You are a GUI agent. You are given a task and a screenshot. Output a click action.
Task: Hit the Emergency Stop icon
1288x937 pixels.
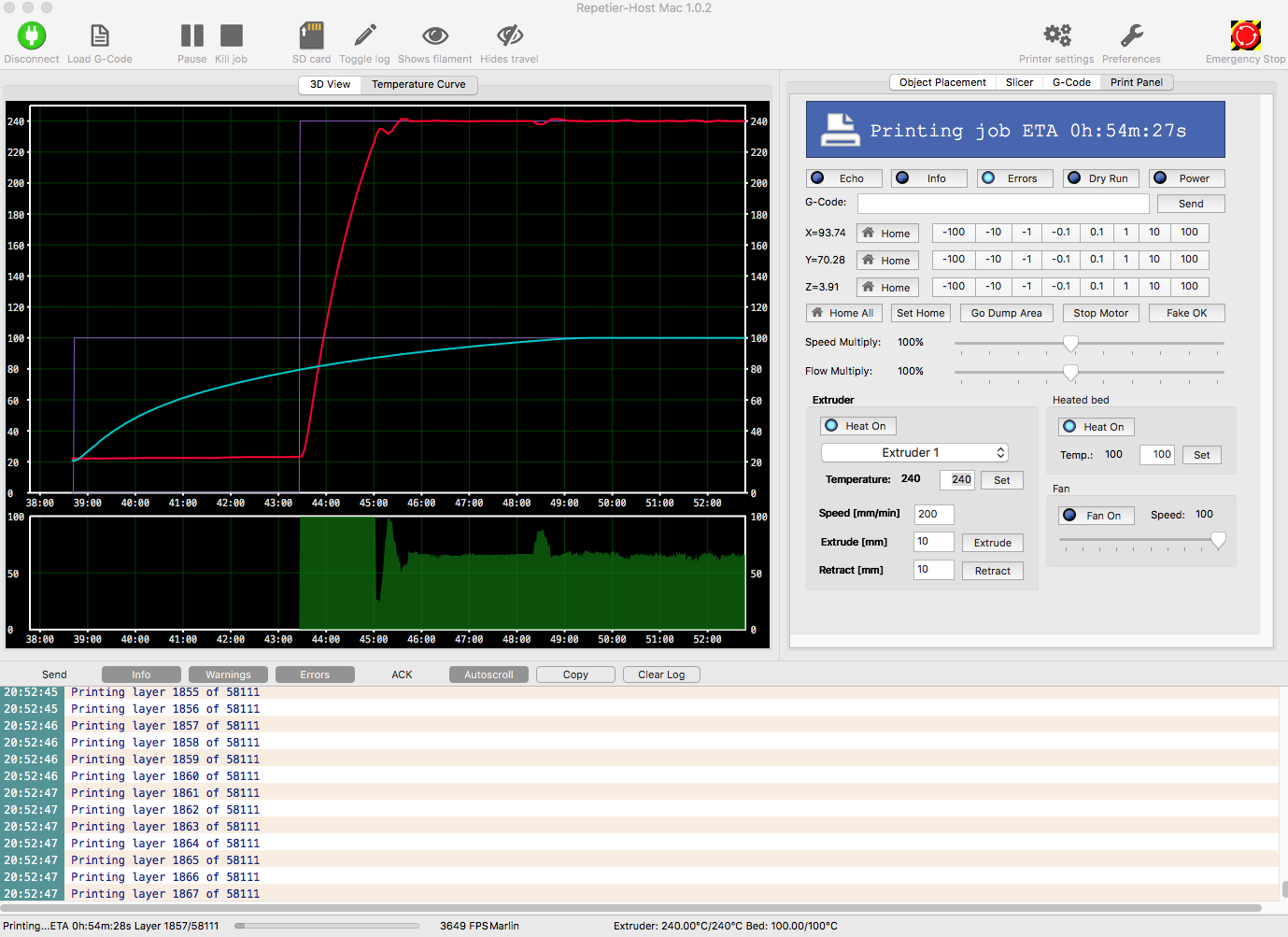1245,36
